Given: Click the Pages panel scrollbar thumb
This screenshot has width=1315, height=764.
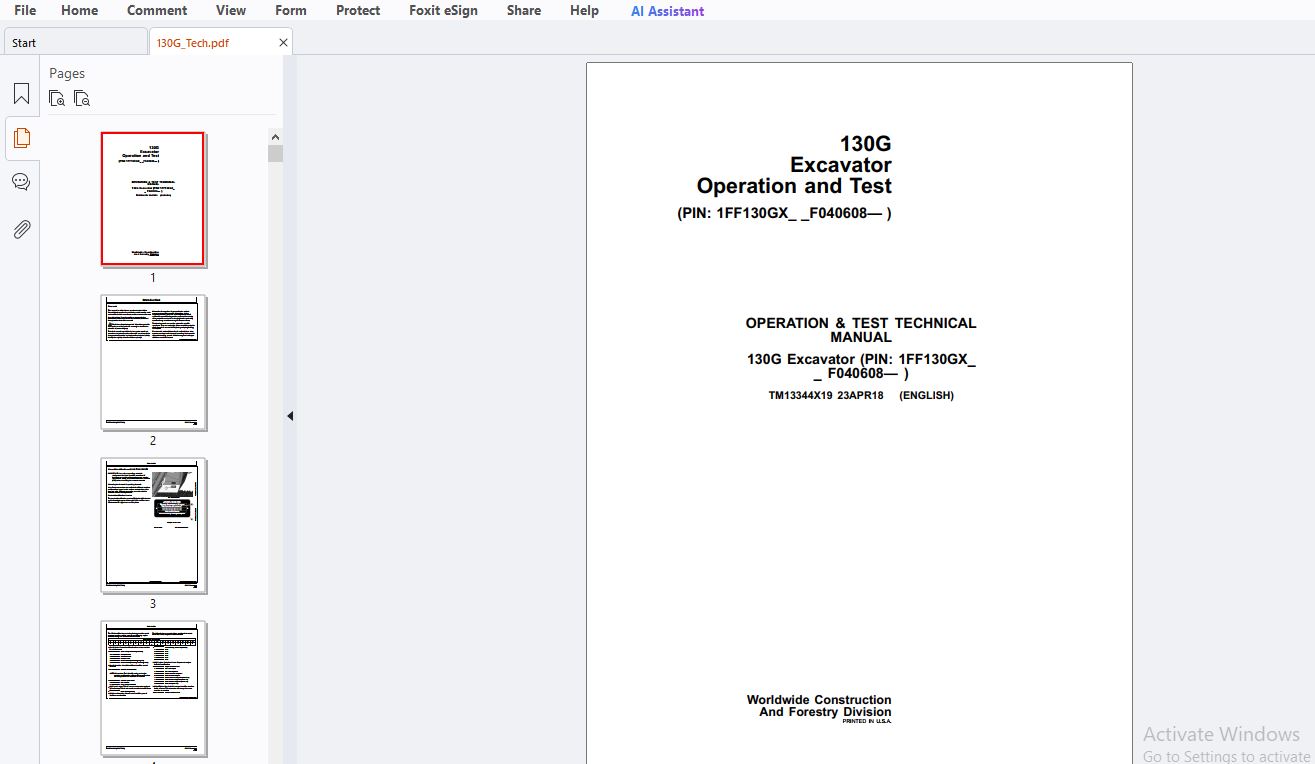Looking at the screenshot, I should tap(275, 153).
